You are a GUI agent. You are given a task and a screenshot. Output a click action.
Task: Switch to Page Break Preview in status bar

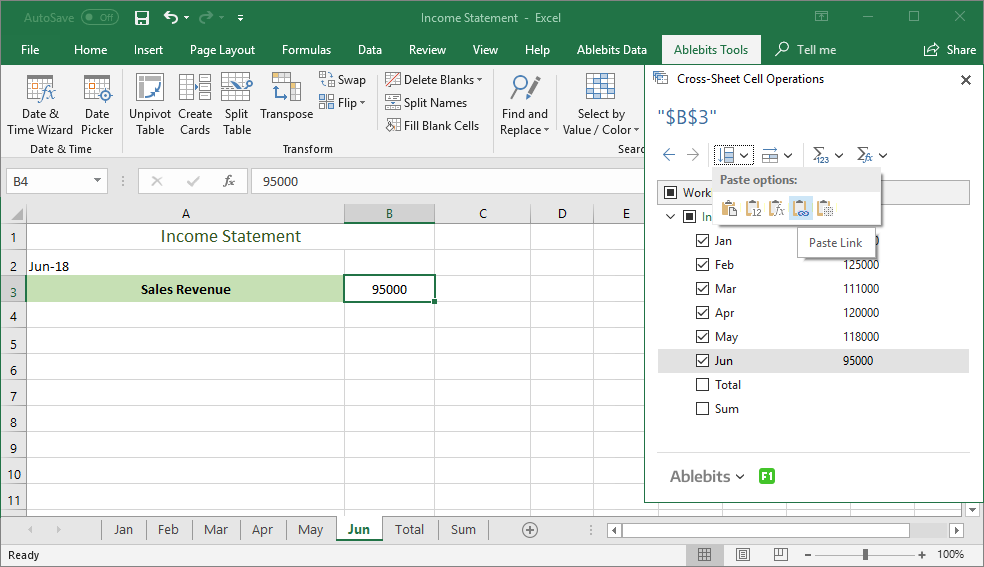781,554
